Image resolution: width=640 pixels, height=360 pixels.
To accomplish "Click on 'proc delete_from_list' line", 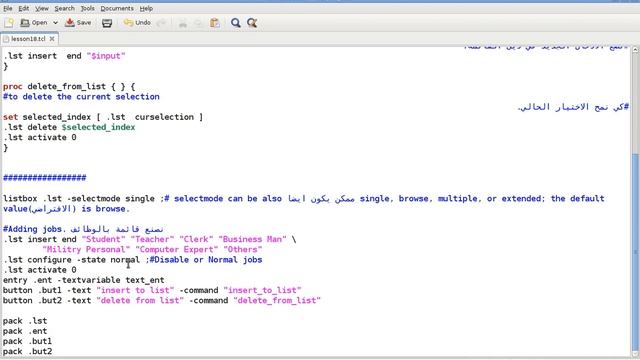I will (x=69, y=87).
